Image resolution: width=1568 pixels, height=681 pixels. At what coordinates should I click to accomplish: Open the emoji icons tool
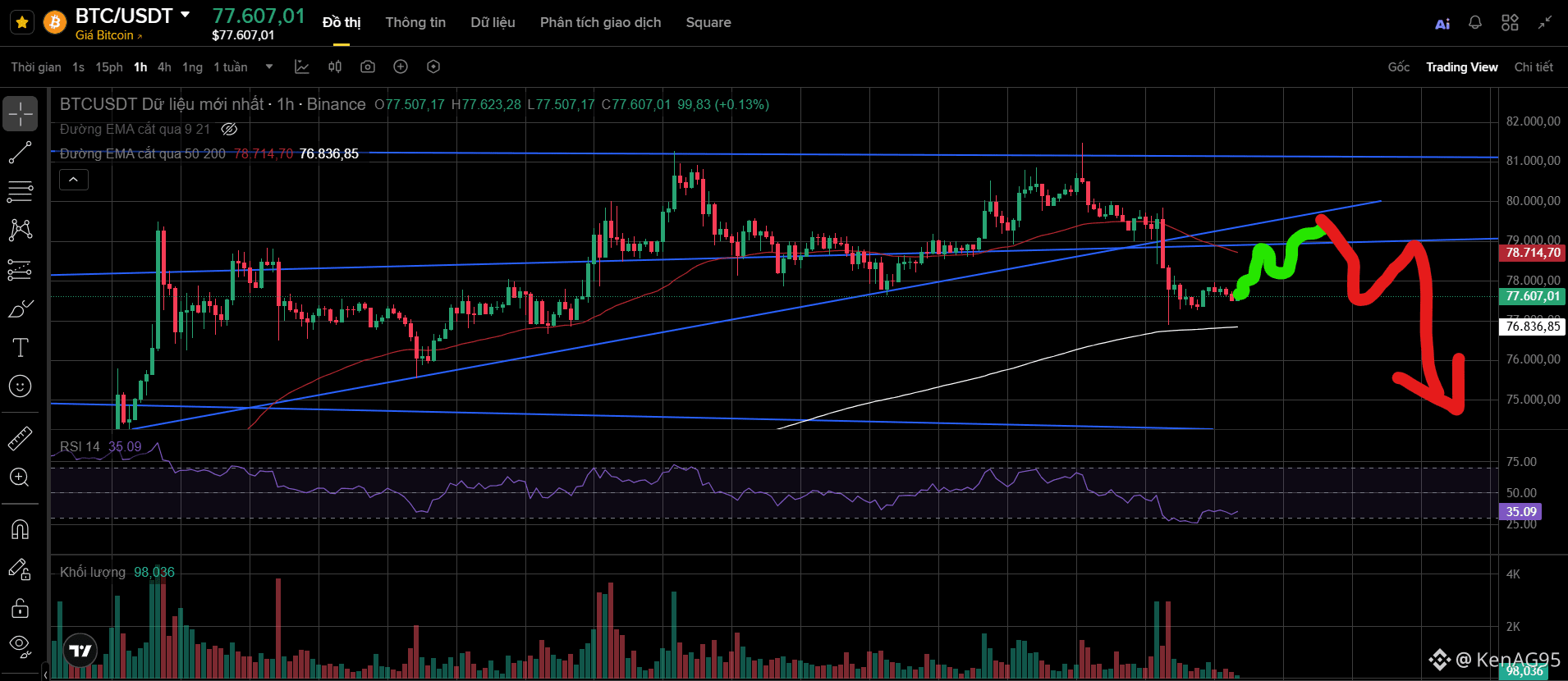pyautogui.click(x=21, y=386)
